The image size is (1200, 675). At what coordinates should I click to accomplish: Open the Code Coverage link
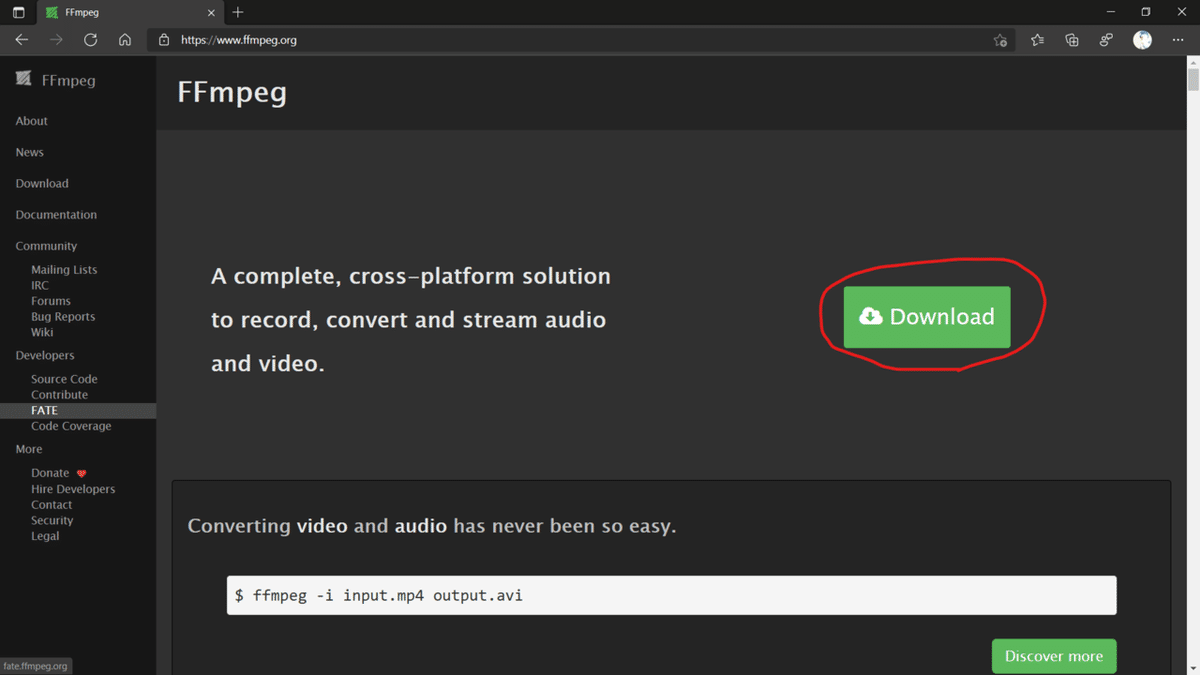click(71, 426)
